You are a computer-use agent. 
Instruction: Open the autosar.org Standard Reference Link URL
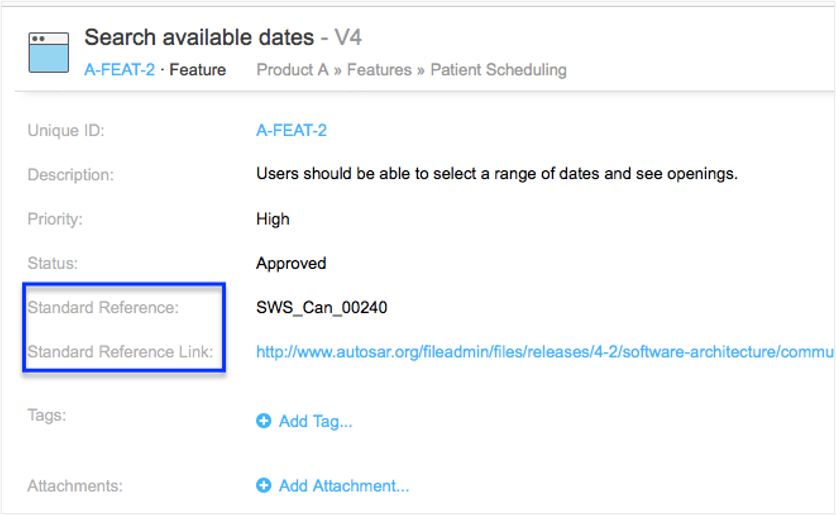[545, 351]
